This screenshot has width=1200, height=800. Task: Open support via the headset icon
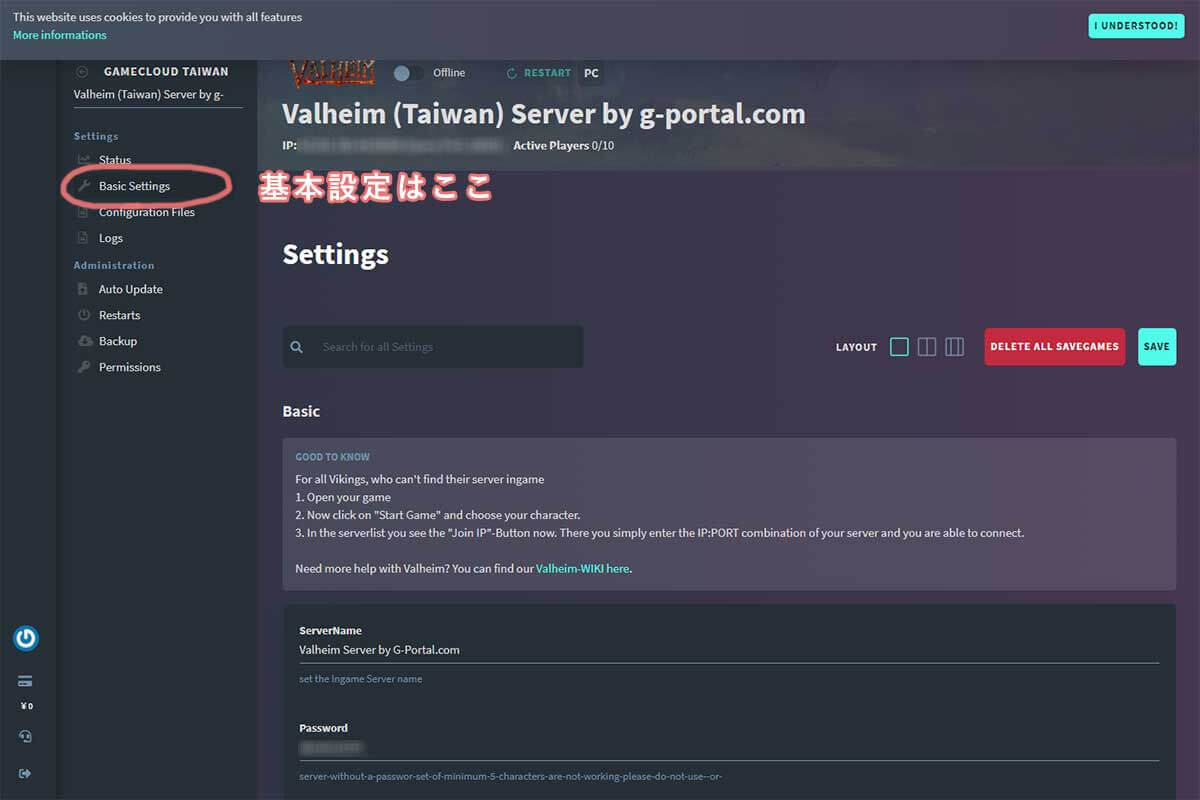click(x=25, y=736)
